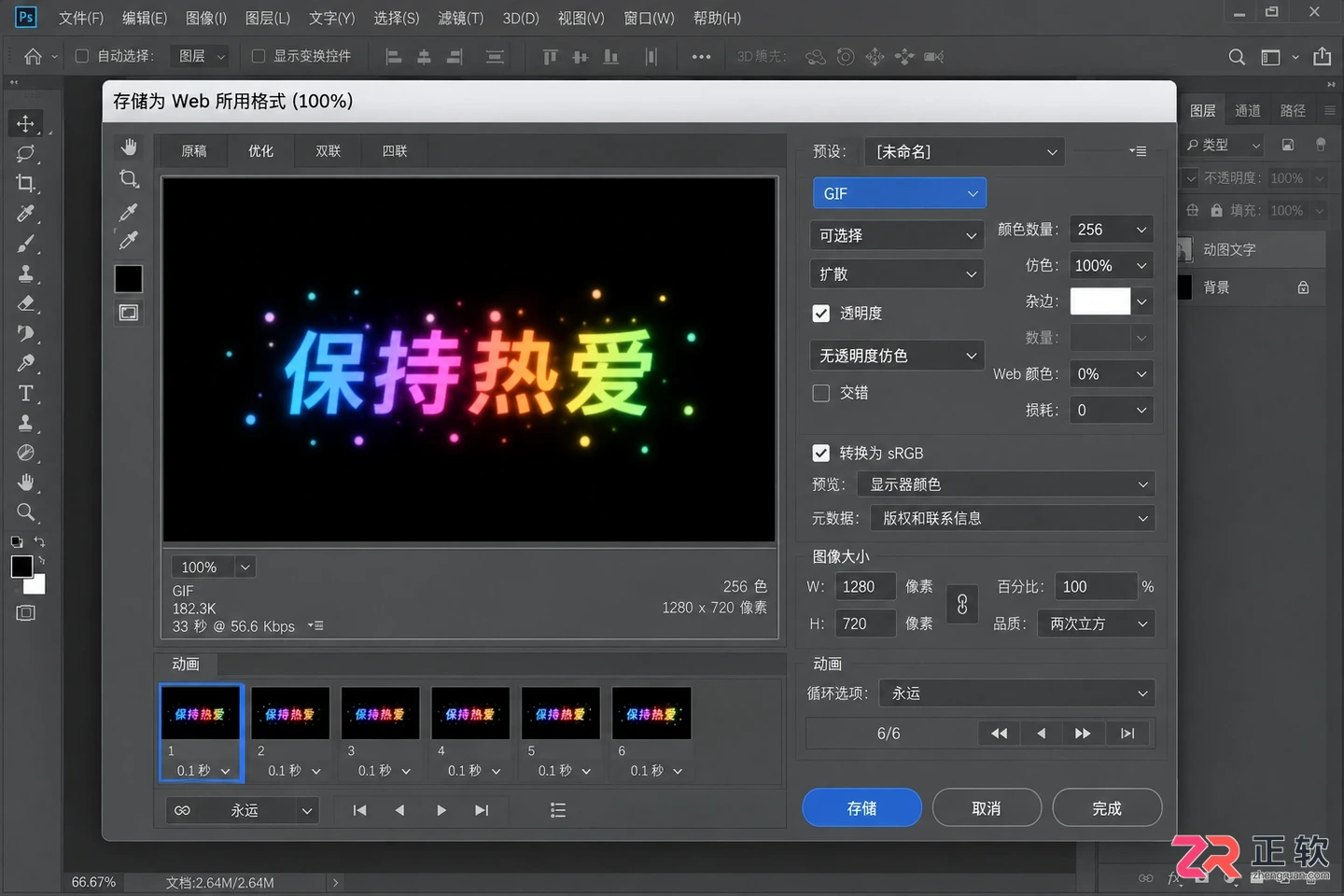
Task: Open the 品质 两次立方 dropdown
Action: (1097, 623)
